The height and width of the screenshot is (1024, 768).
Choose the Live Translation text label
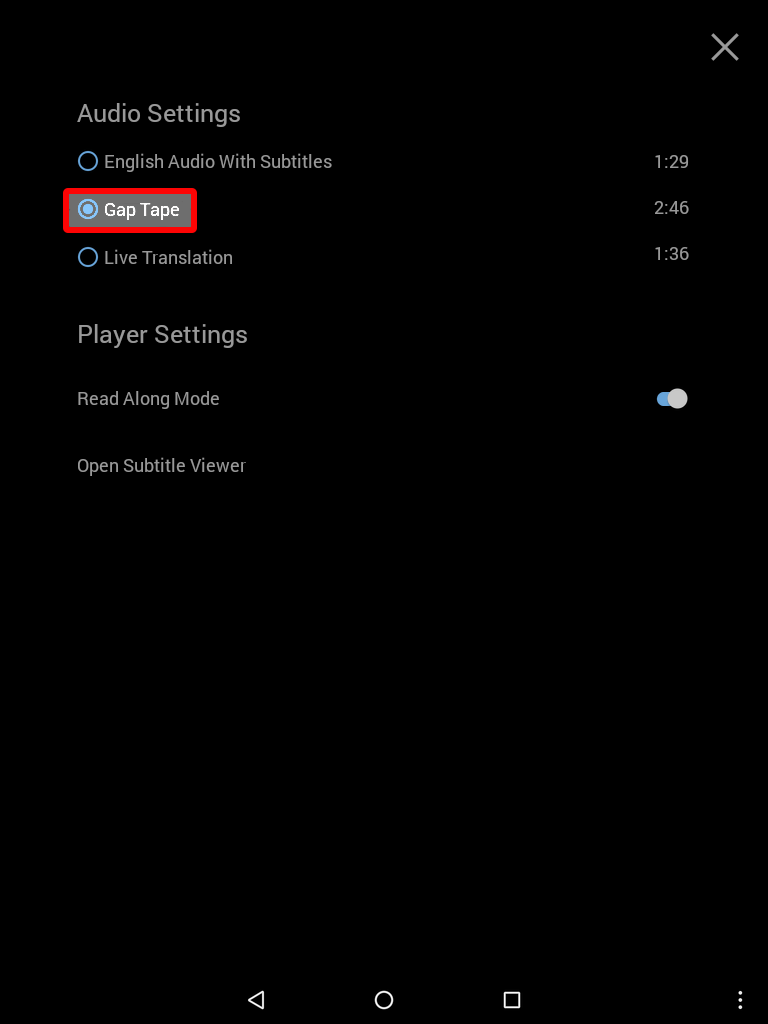pyautogui.click(x=168, y=257)
